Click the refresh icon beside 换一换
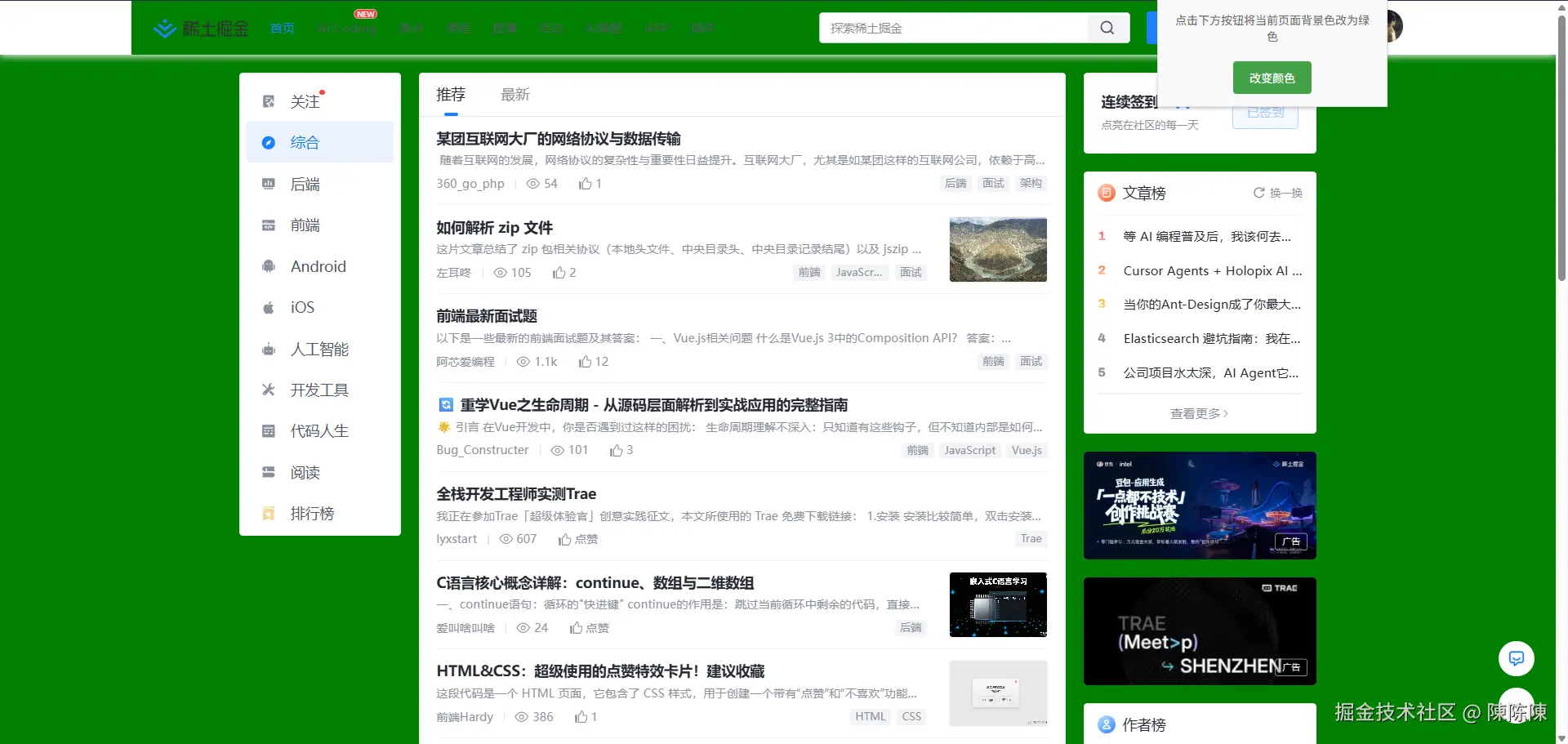Viewport: 1568px width, 744px height. click(x=1259, y=193)
